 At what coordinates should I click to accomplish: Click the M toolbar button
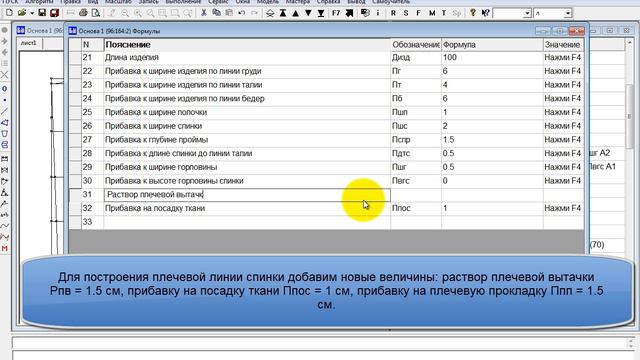tap(432, 13)
